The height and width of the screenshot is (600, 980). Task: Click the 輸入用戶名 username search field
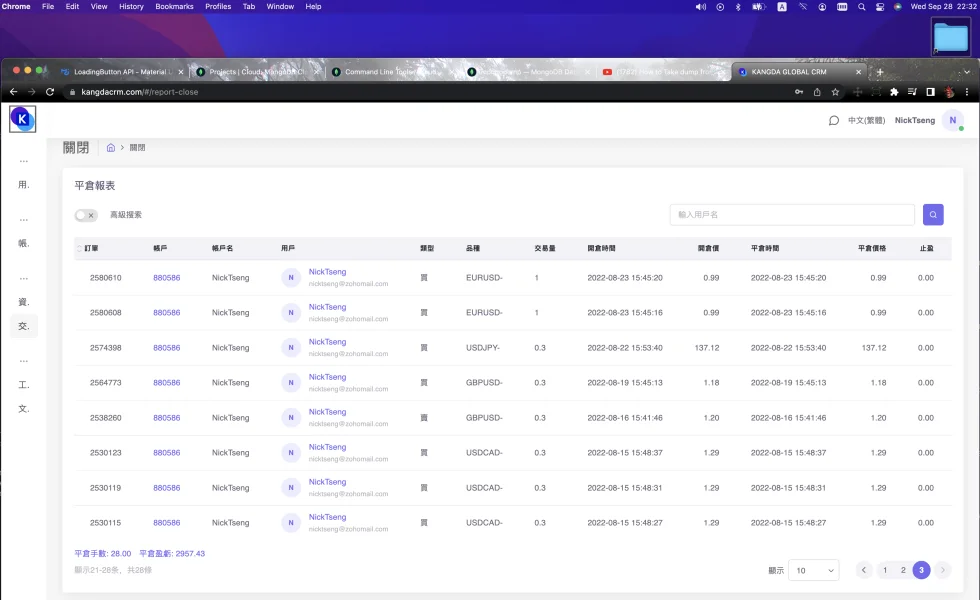tap(792, 215)
